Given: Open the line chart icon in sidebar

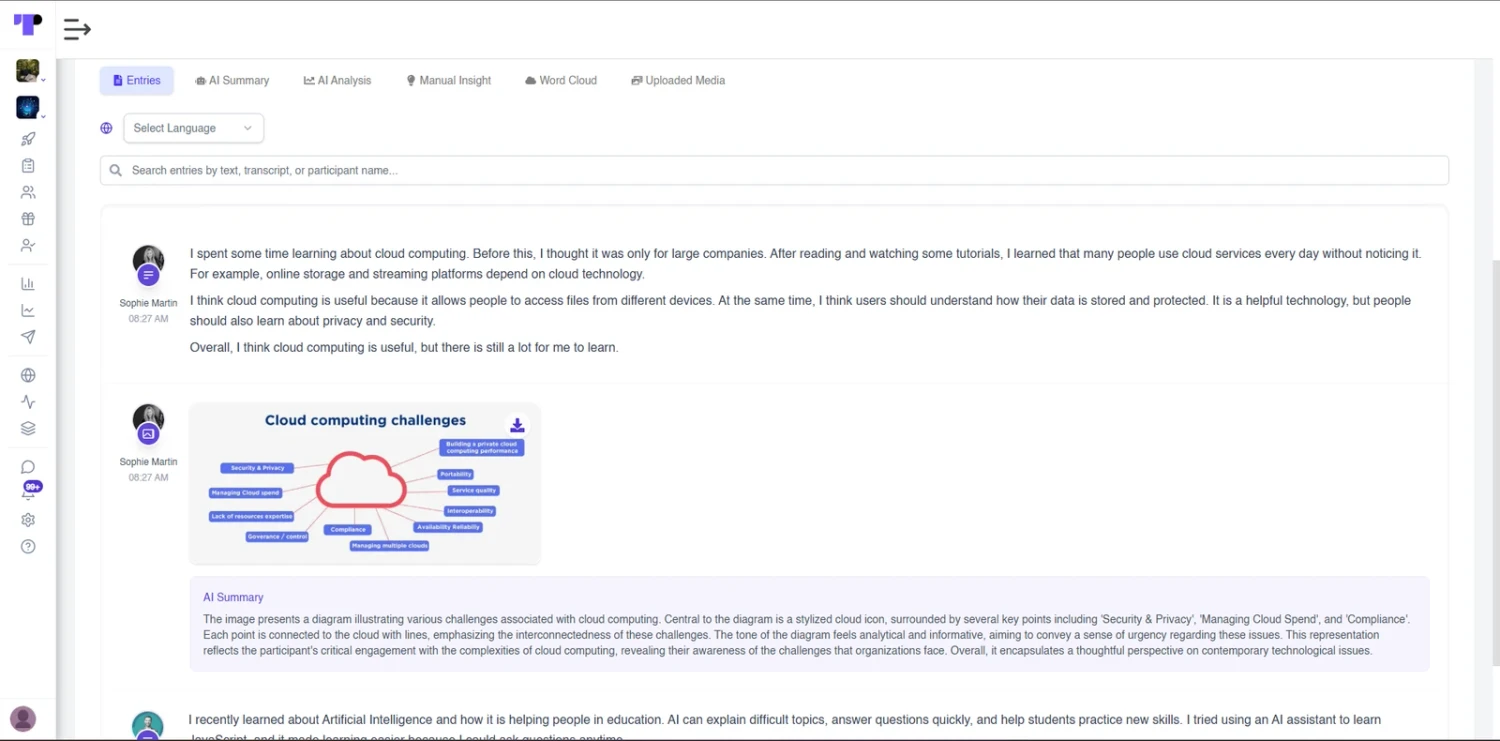Looking at the screenshot, I should pos(28,311).
